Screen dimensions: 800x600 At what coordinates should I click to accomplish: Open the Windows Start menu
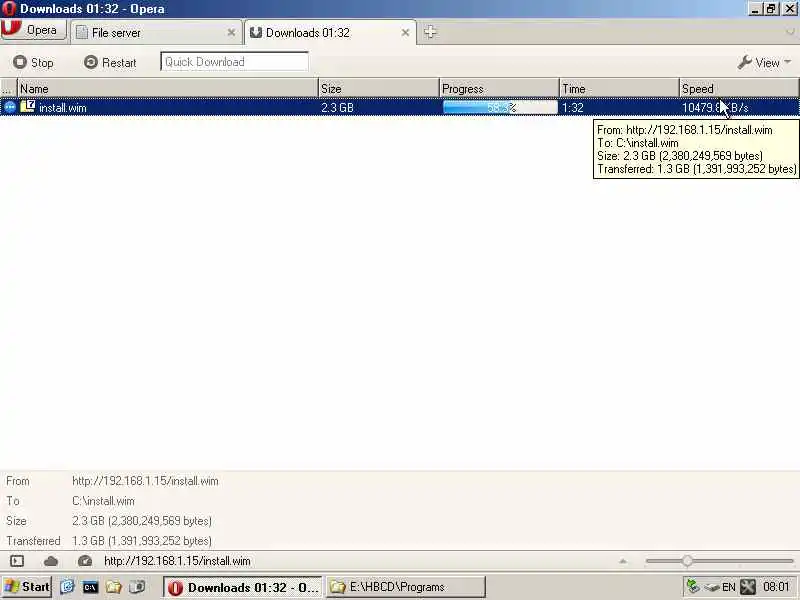[x=27, y=587]
